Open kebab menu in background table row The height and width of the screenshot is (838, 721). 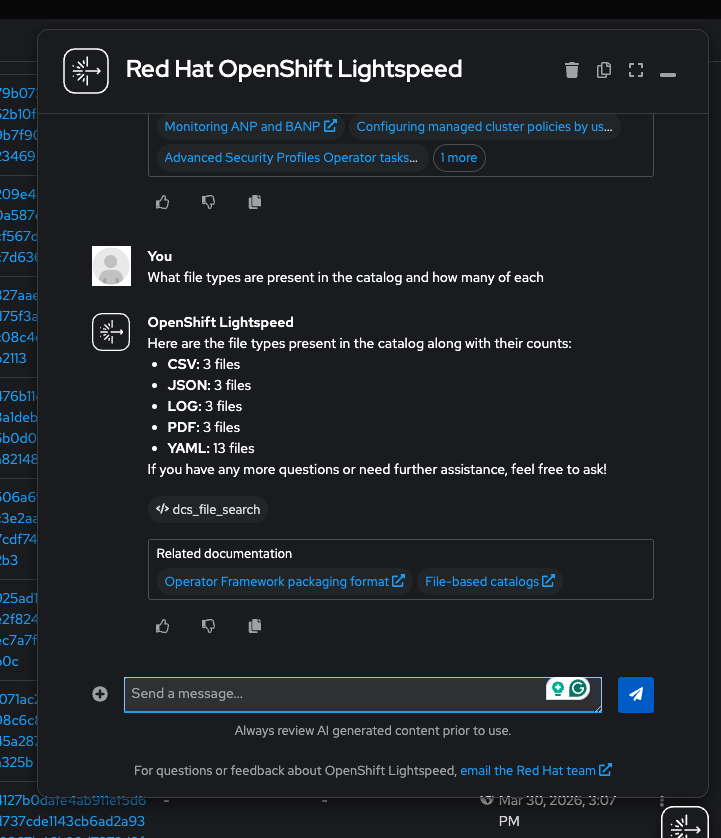point(662,801)
